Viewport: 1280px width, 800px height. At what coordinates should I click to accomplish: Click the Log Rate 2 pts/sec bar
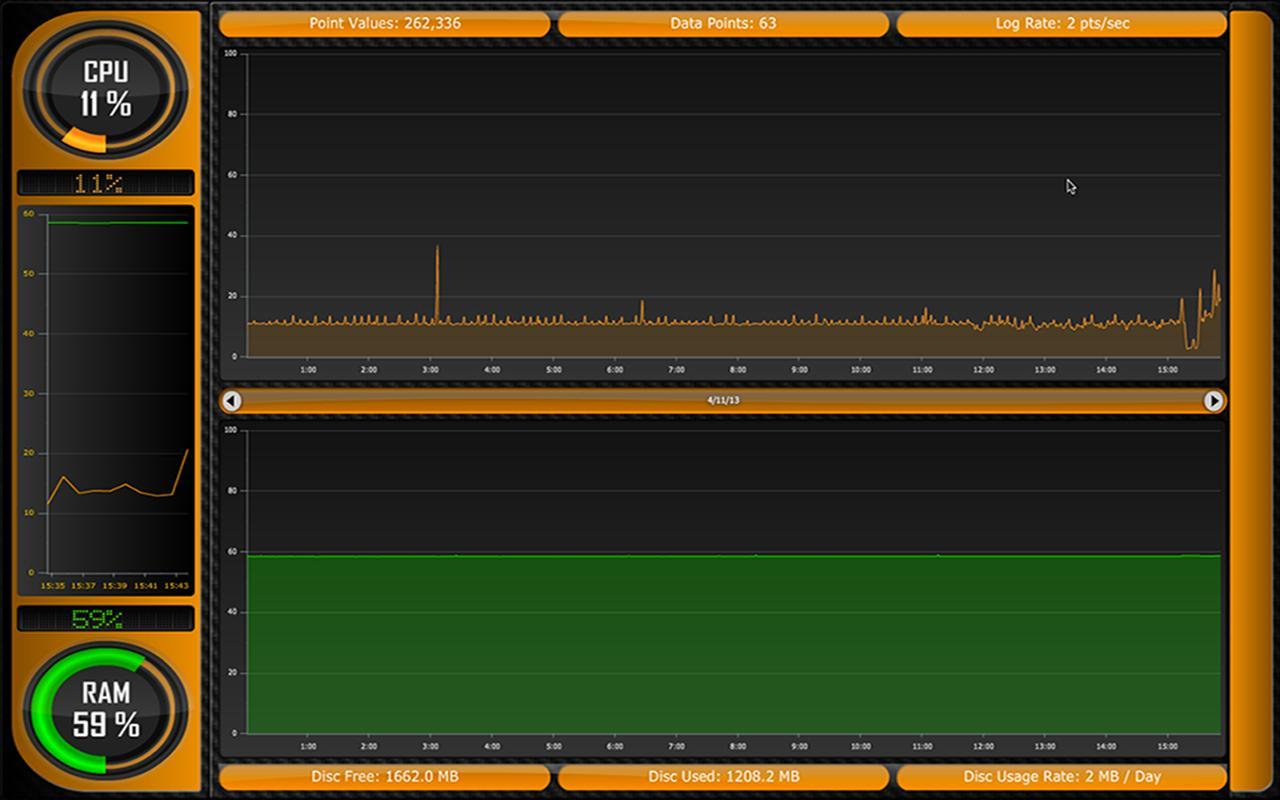1062,23
